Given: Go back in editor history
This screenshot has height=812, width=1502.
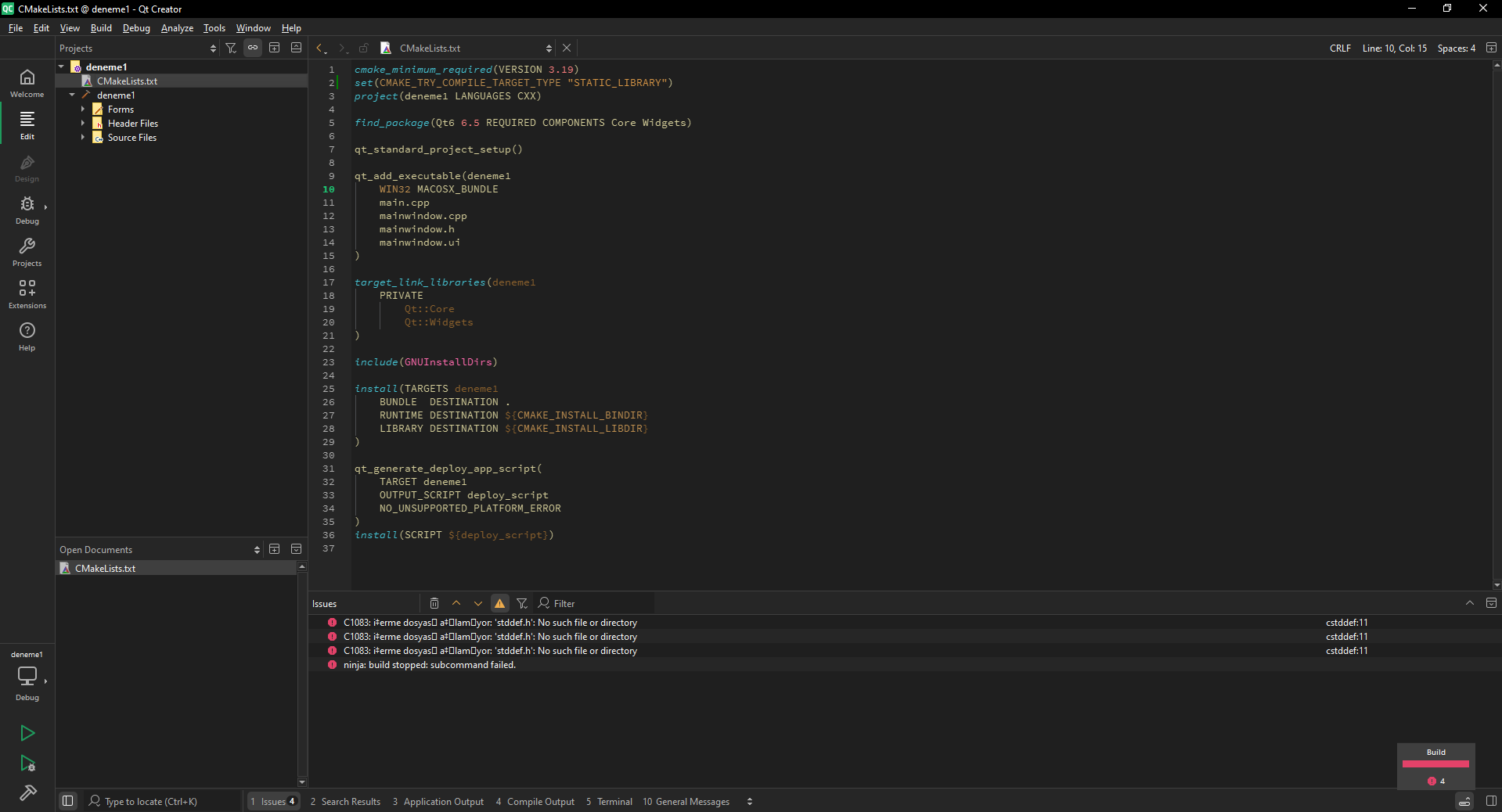Looking at the screenshot, I should coord(321,48).
